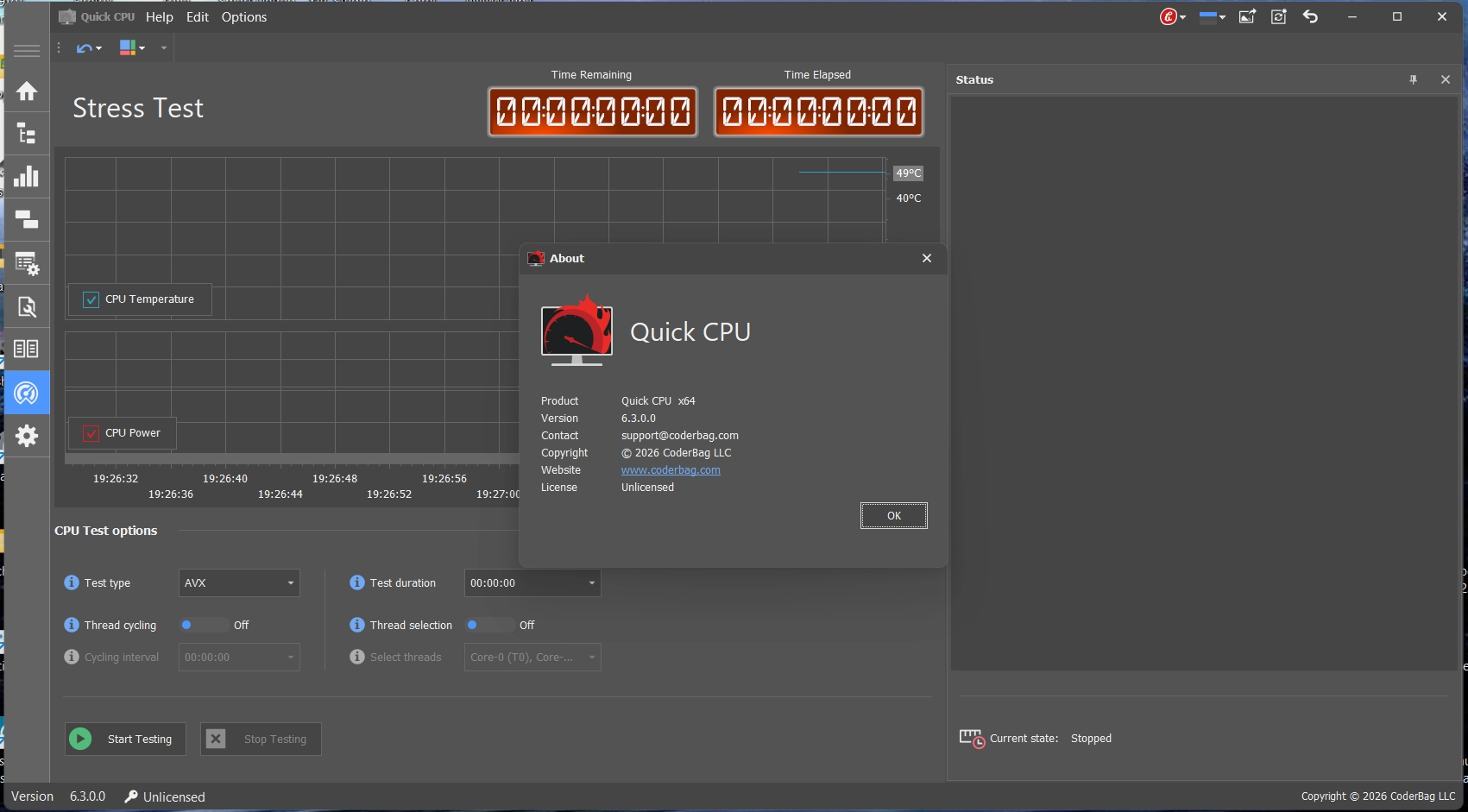Click the Copyright 2026 CoderBag LLC footer text
Viewport: 1468px width, 812px height.
click(x=1378, y=796)
